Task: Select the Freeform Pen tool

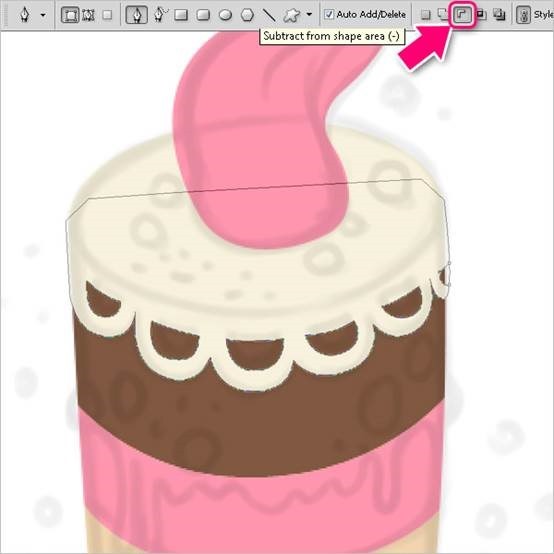Action: [x=161, y=15]
